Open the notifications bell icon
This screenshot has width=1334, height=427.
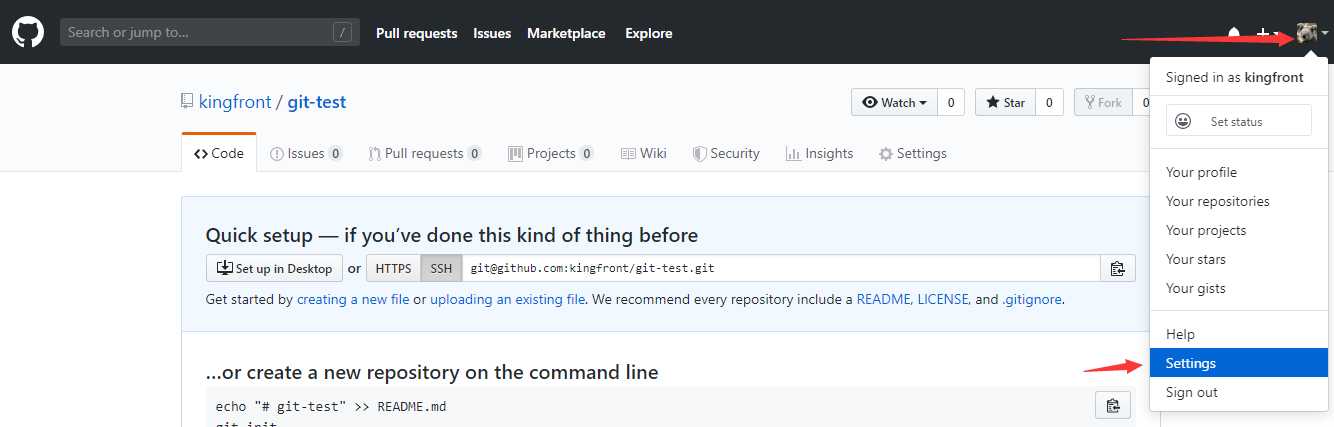point(1234,33)
